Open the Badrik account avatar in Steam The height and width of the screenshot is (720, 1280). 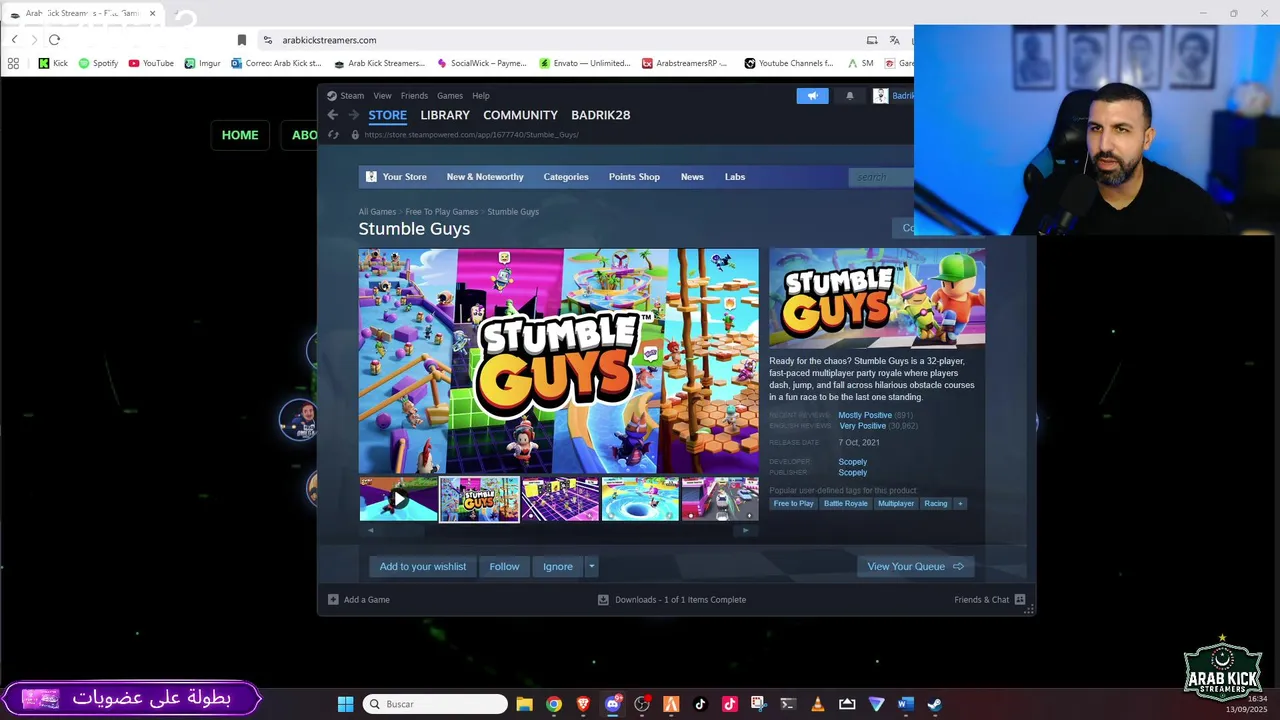[880, 96]
